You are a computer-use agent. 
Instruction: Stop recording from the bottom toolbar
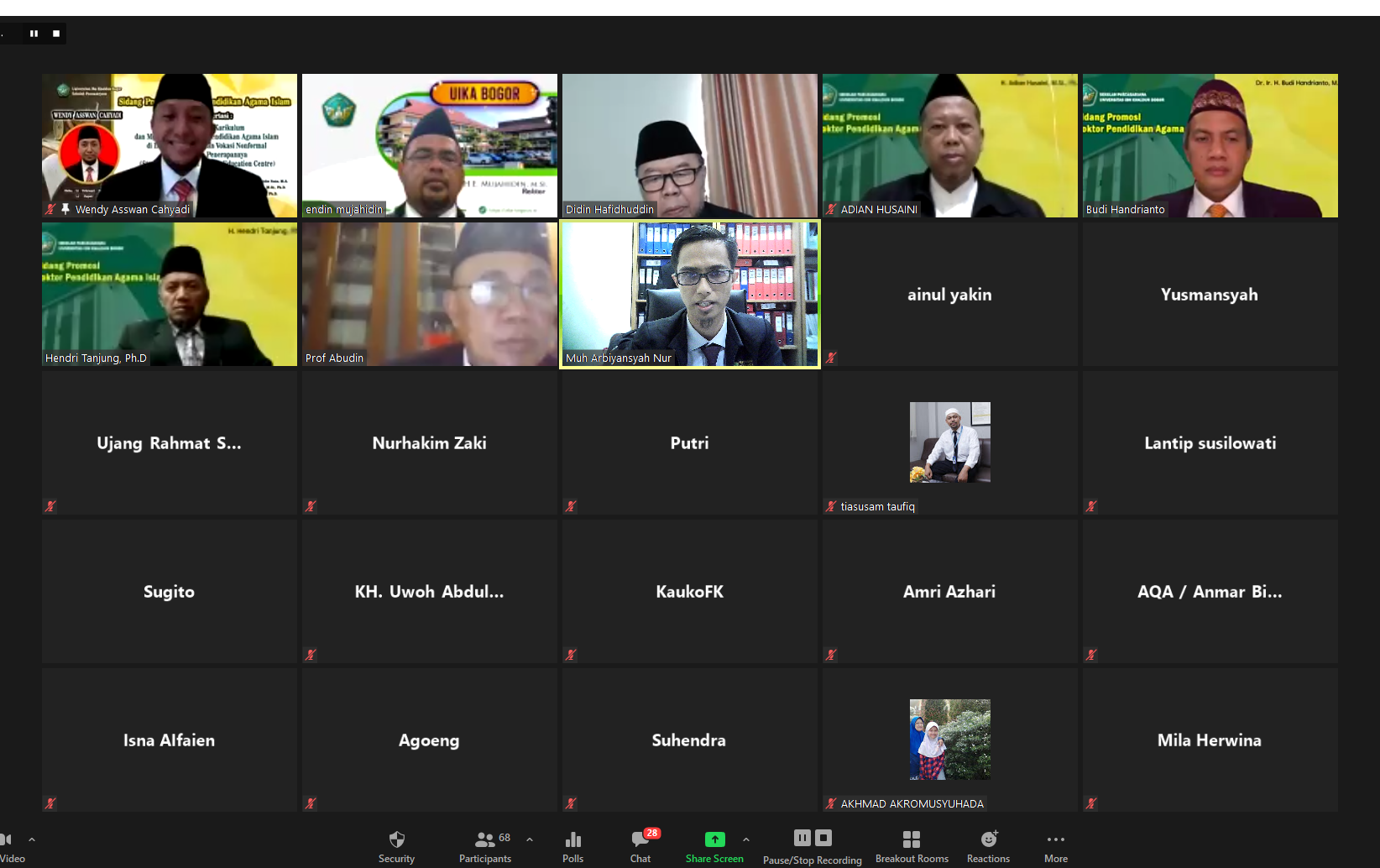(x=823, y=838)
